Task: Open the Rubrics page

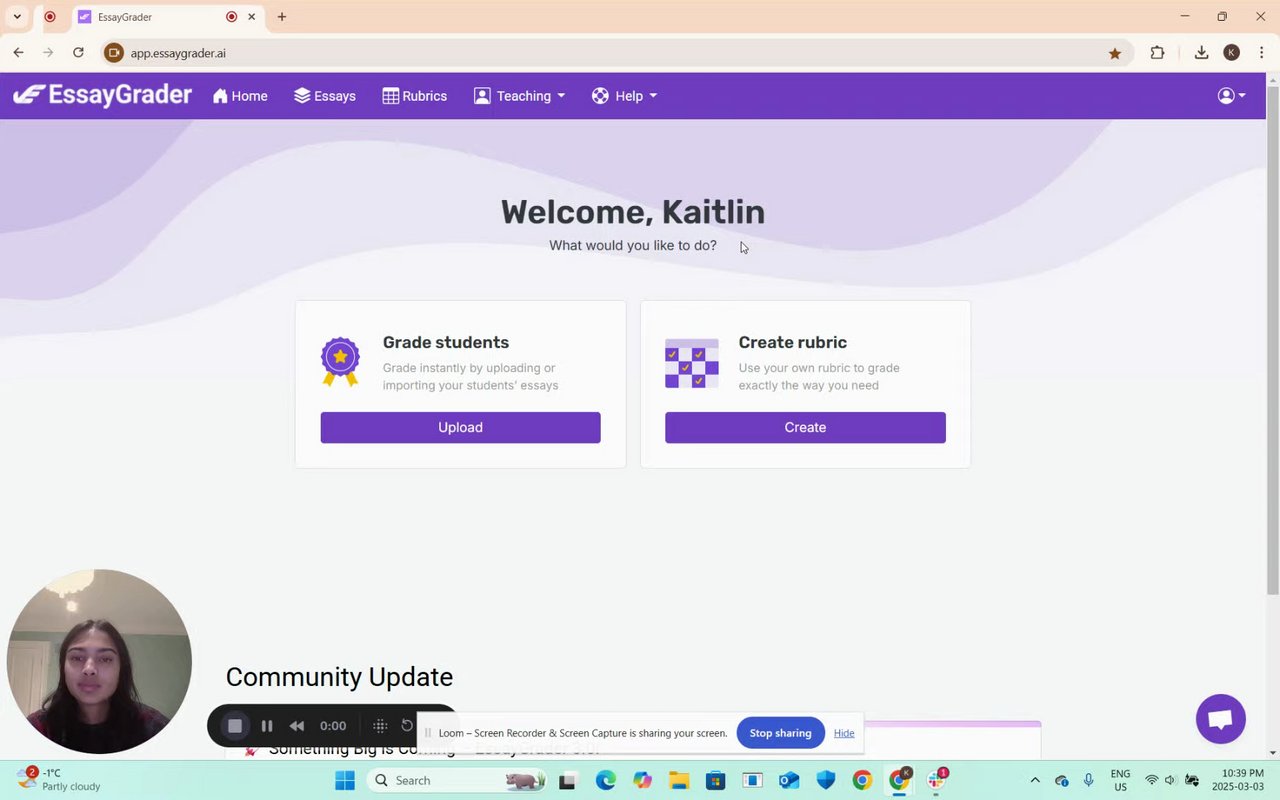Action: point(414,96)
